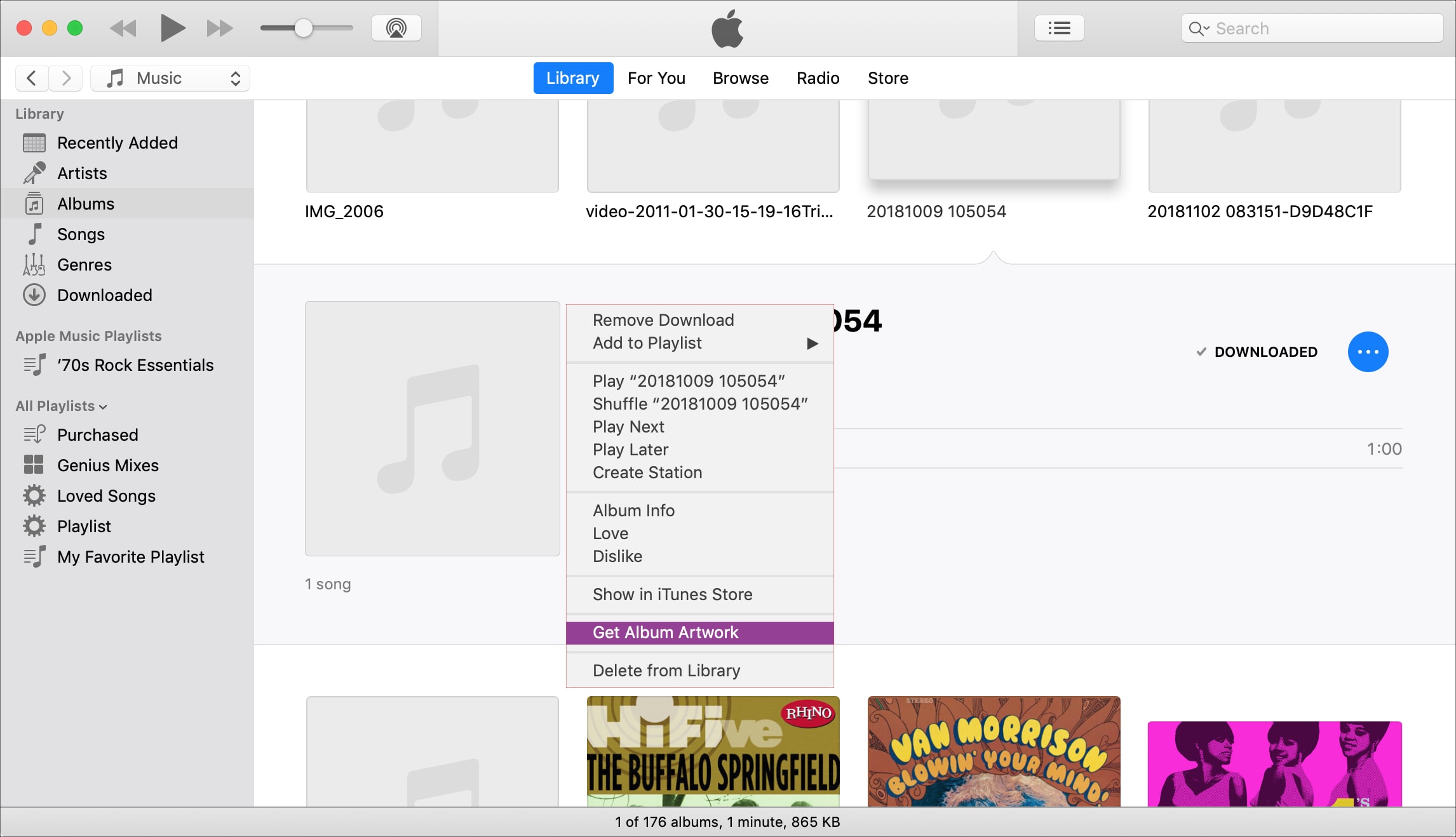
Task: Click the Songs sidebar icon
Action: tap(35, 234)
